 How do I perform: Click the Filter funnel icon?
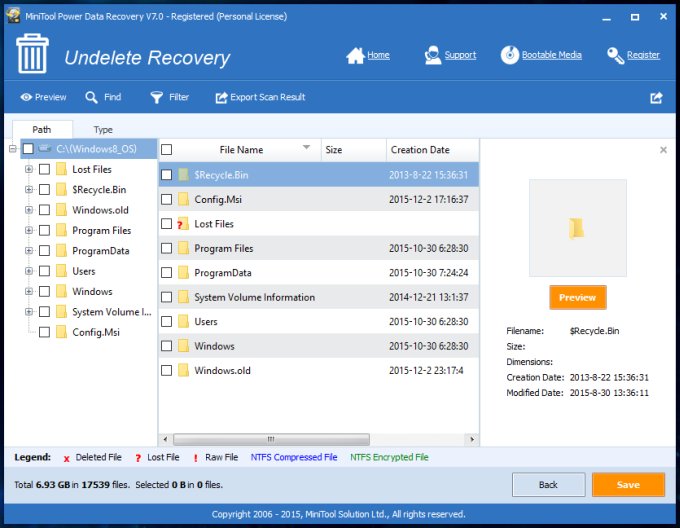(157, 98)
